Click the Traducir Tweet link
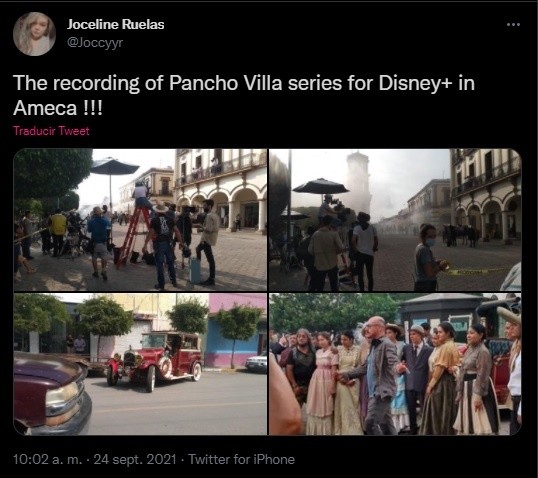The height and width of the screenshot is (478, 538). 51,131
